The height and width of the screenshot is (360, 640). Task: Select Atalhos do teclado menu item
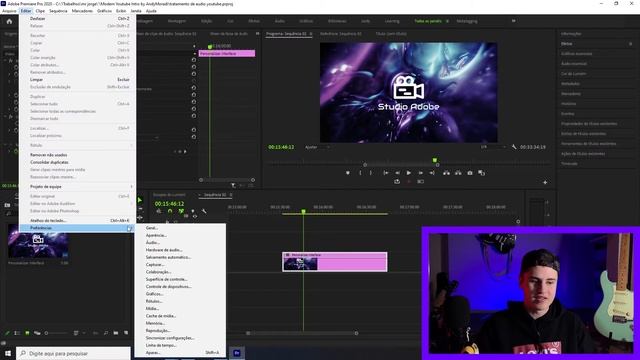(78, 220)
